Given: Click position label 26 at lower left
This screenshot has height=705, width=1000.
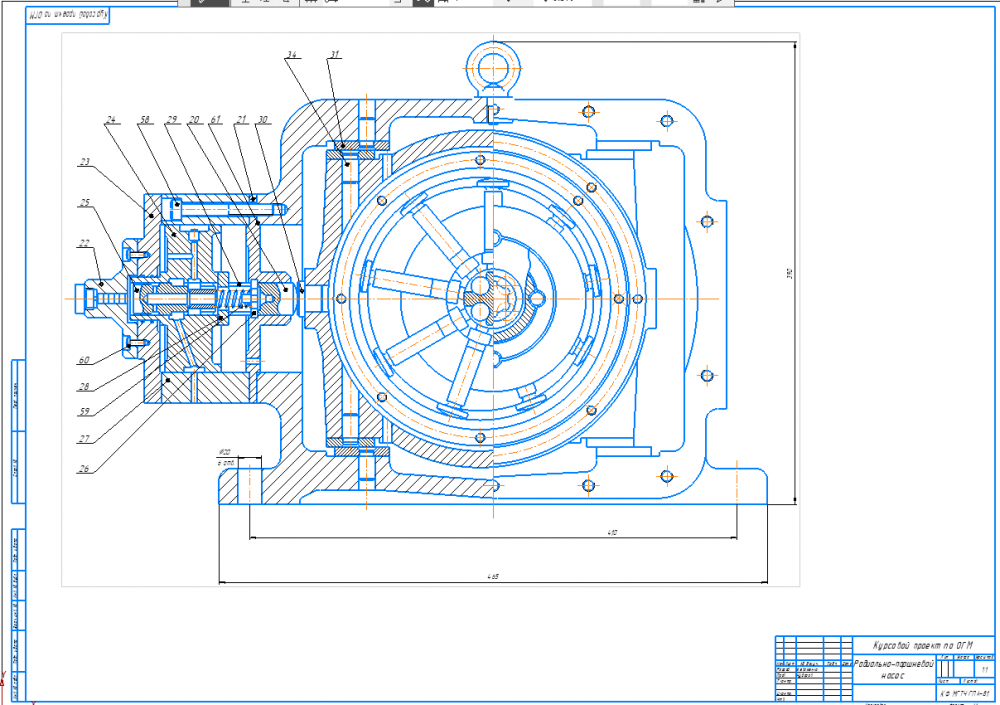Looking at the screenshot, I should 86,468.
